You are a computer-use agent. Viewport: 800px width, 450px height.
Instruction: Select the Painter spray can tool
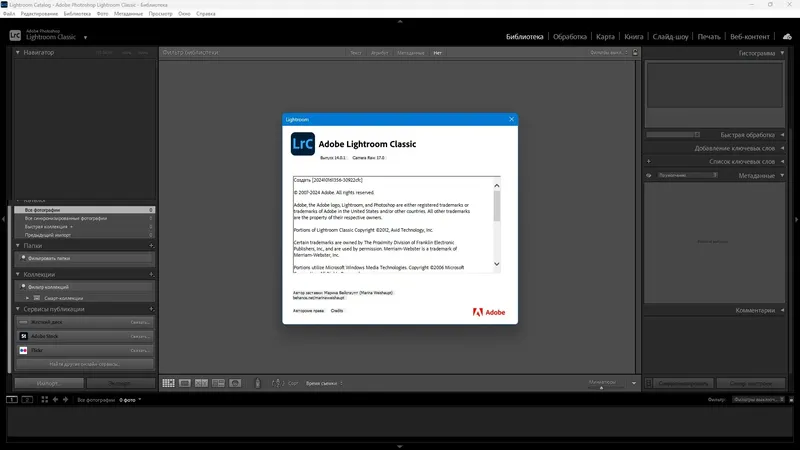click(258, 383)
